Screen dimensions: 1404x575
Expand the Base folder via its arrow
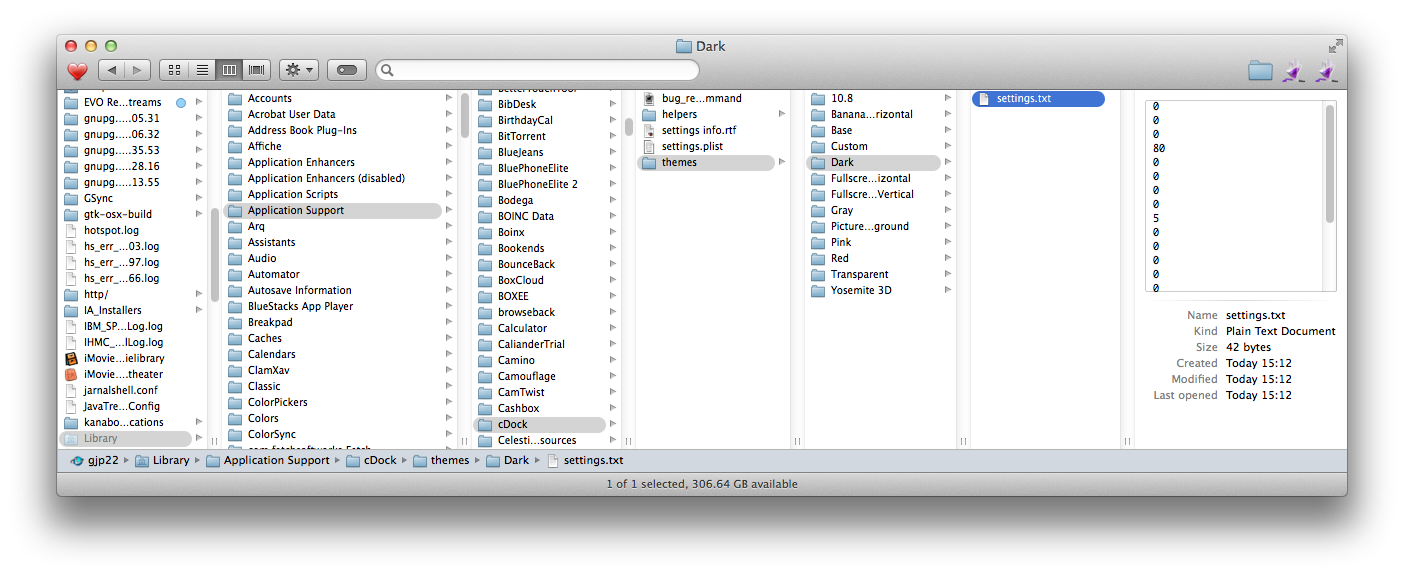tap(947, 130)
